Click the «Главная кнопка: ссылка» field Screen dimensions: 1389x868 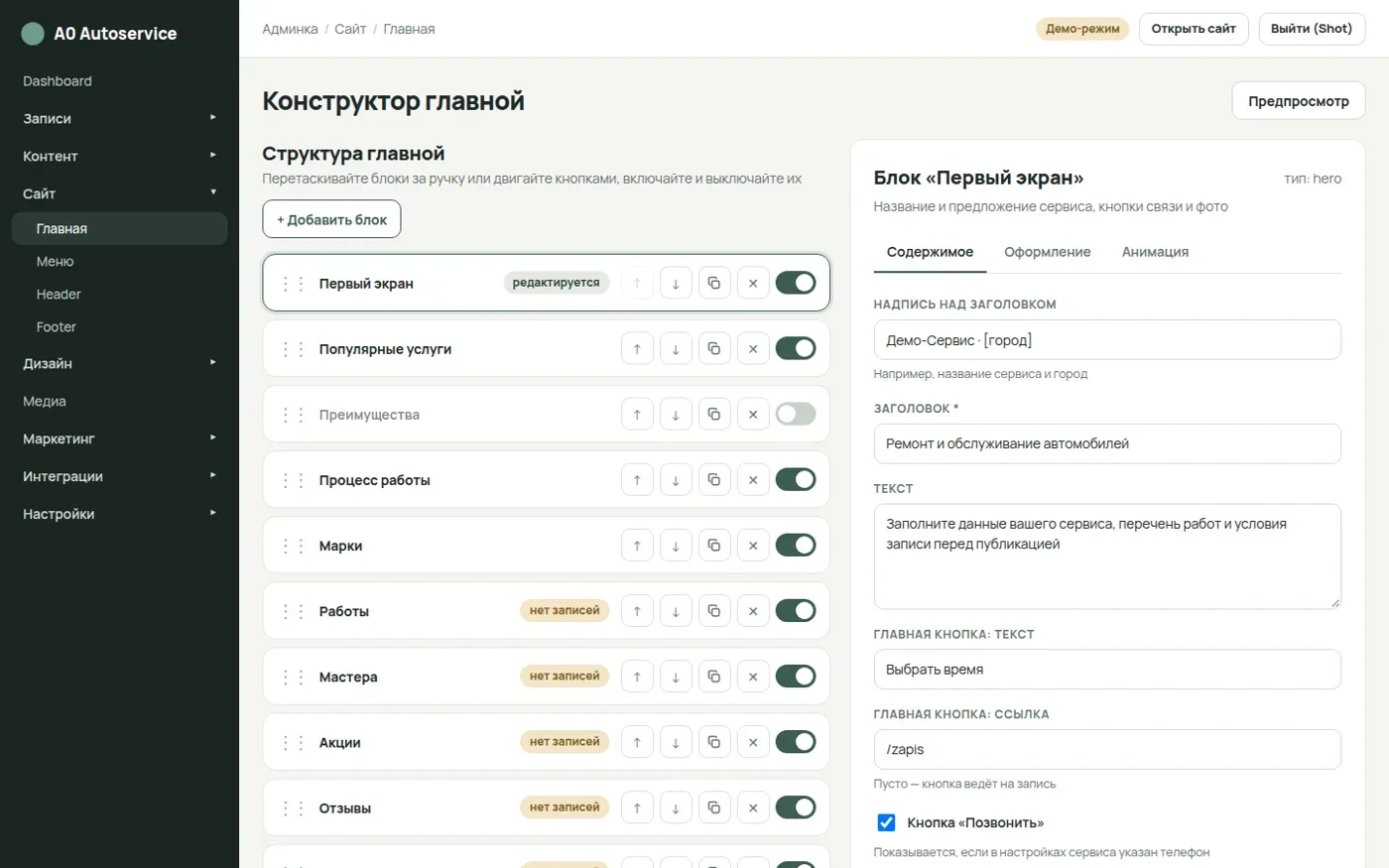tap(1107, 749)
